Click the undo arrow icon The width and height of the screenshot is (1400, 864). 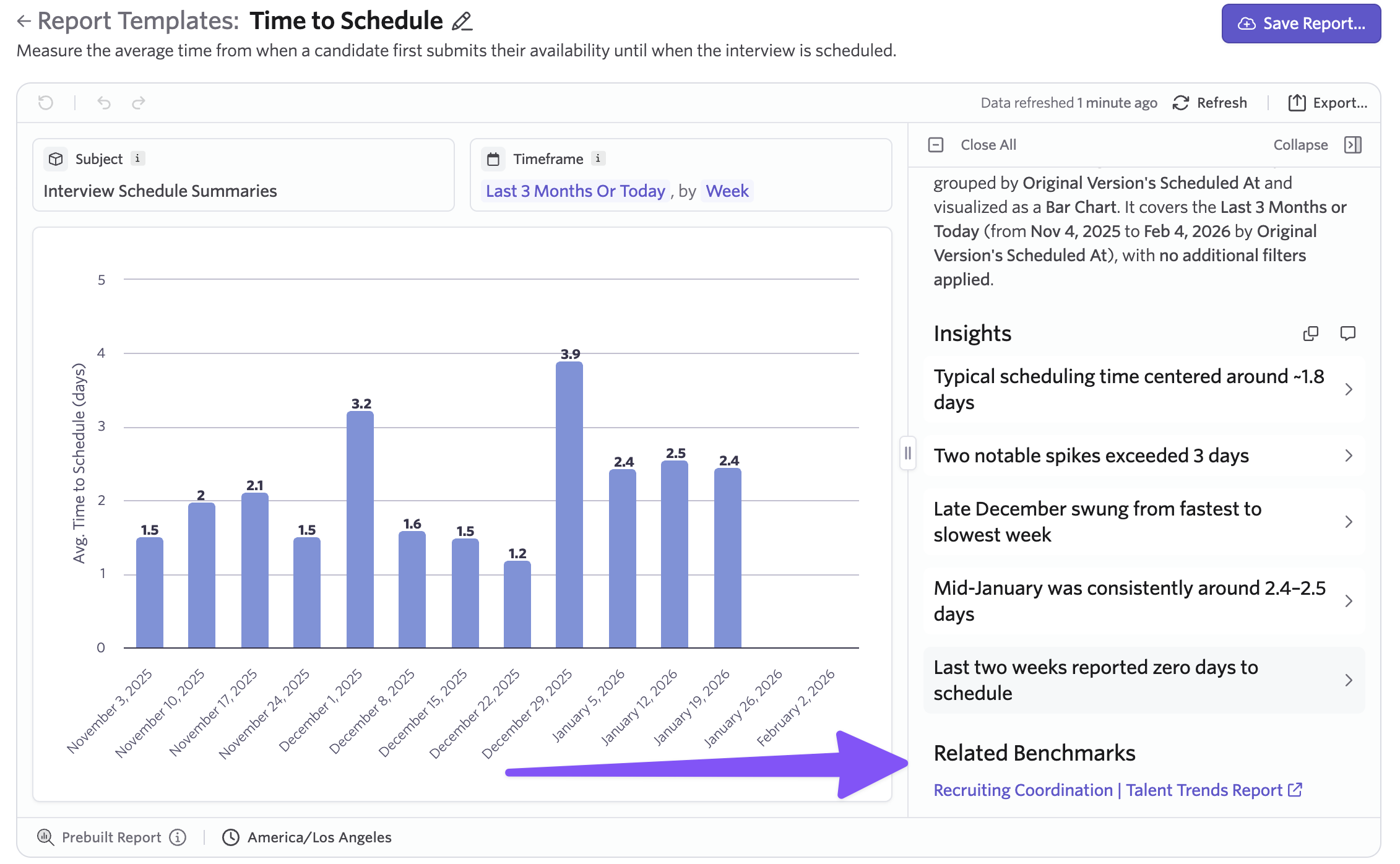coord(104,103)
